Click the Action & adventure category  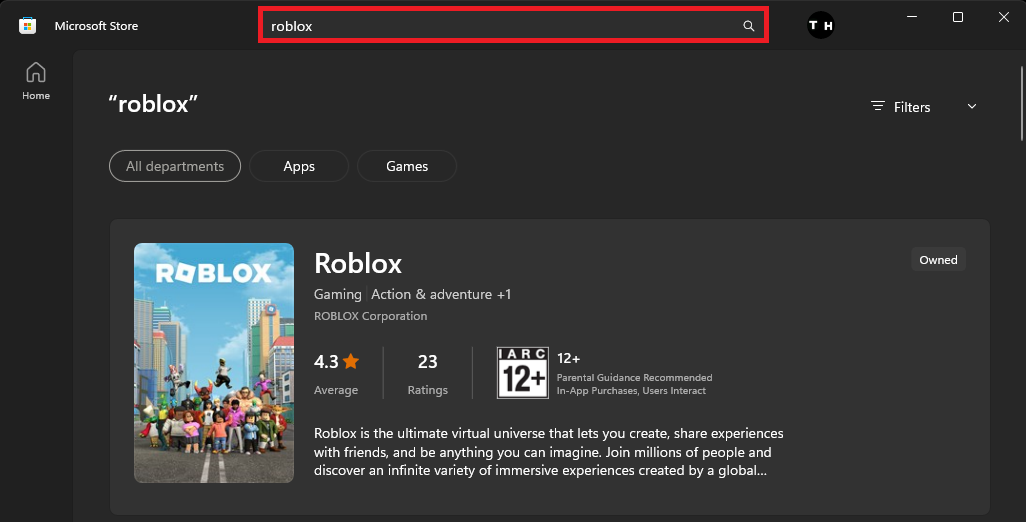(432, 294)
